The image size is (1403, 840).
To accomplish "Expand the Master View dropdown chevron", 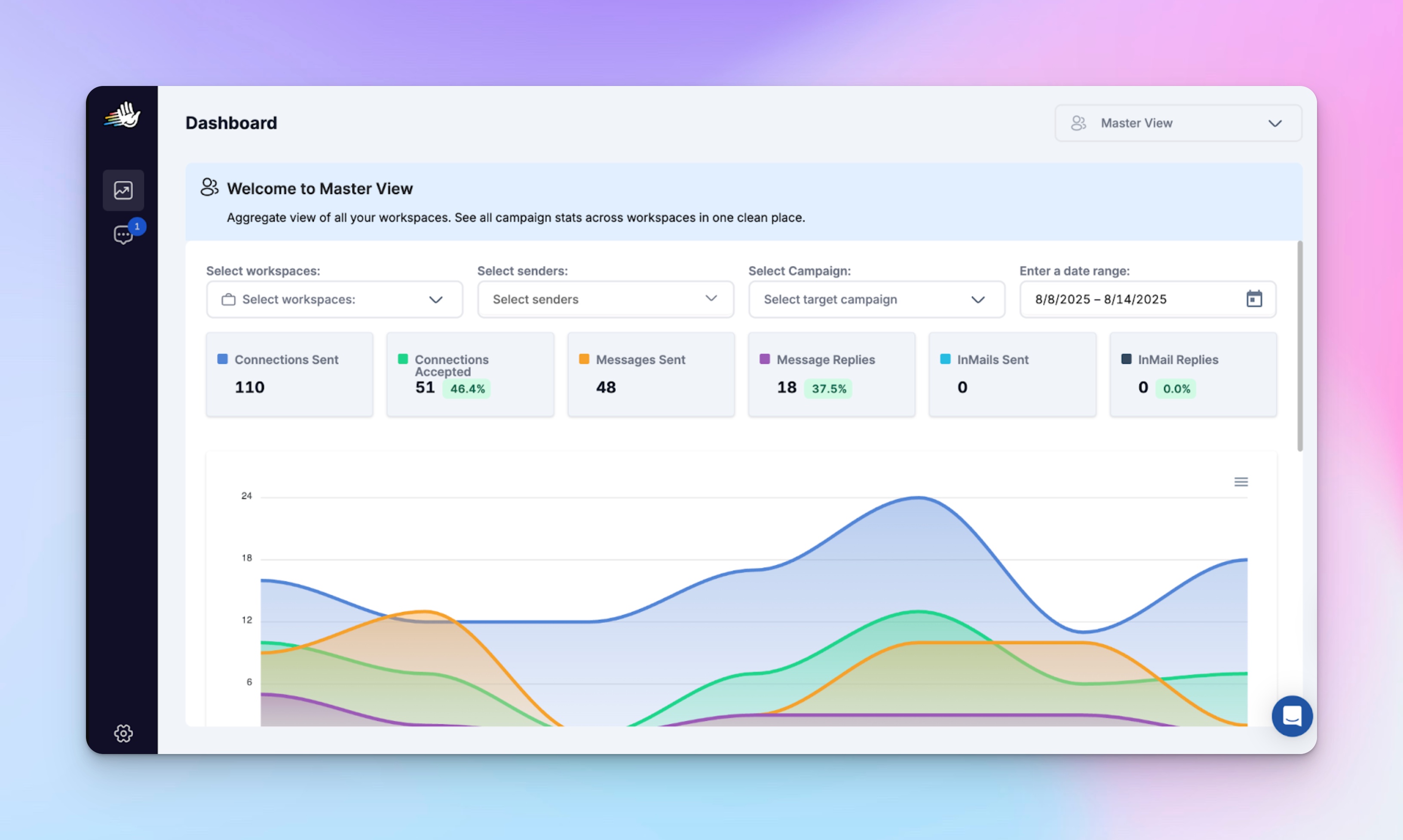I will [x=1274, y=123].
